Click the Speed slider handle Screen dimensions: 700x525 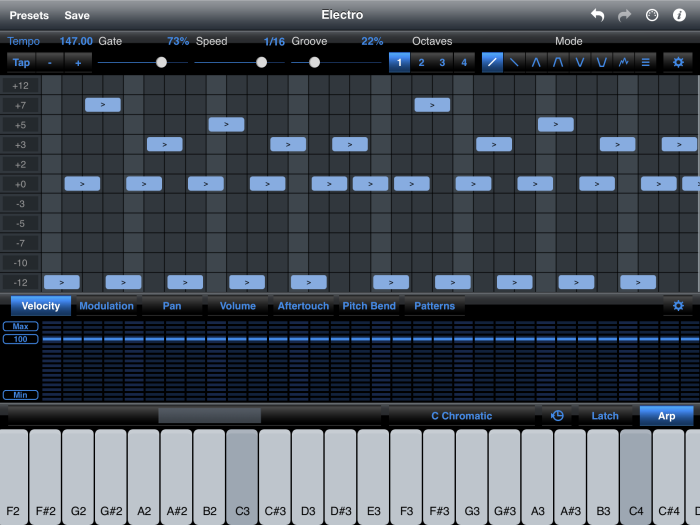point(262,62)
